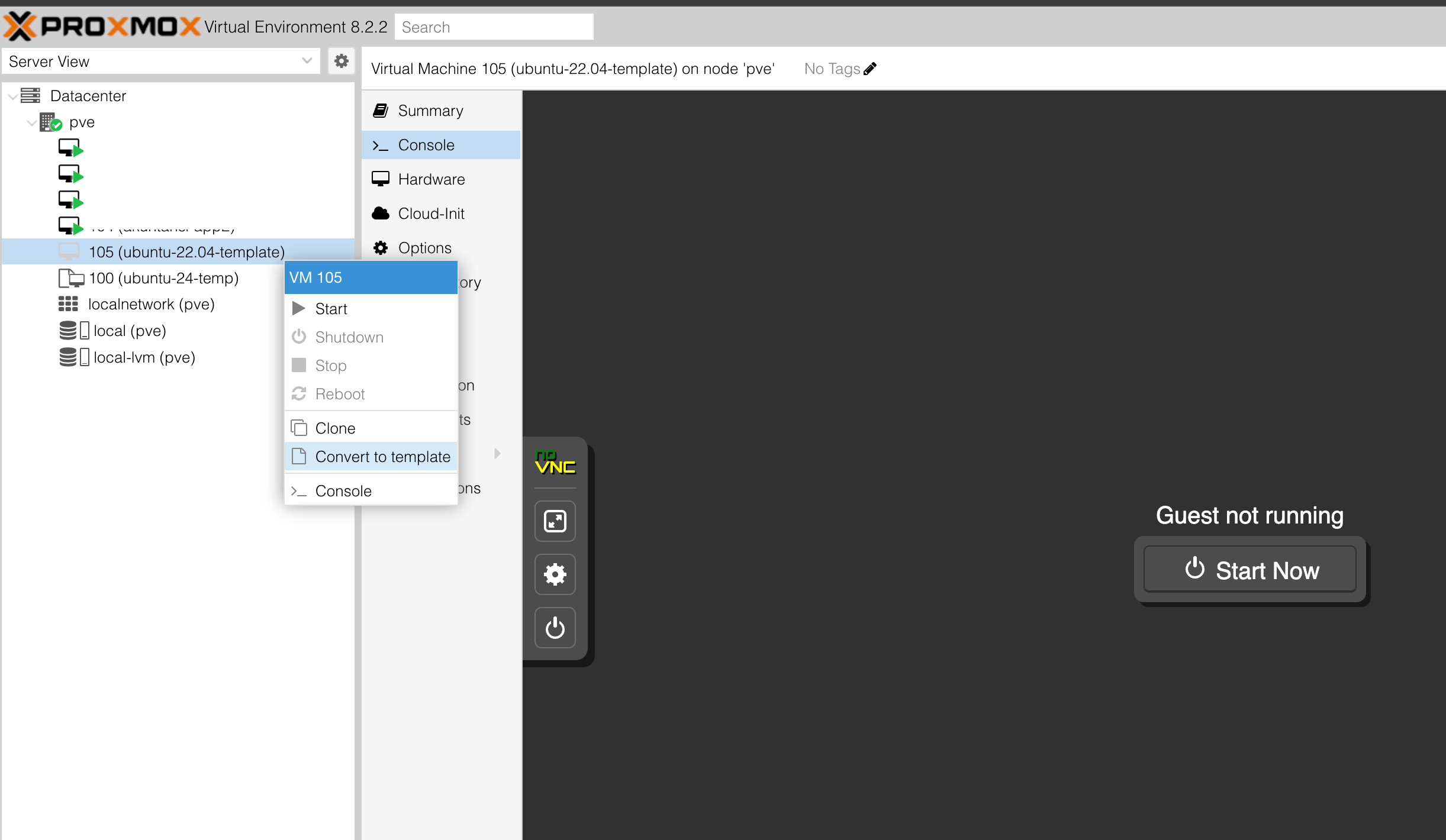Collapse the pve node in tree
Viewport: 1446px width, 840px height.
pyautogui.click(x=31, y=123)
